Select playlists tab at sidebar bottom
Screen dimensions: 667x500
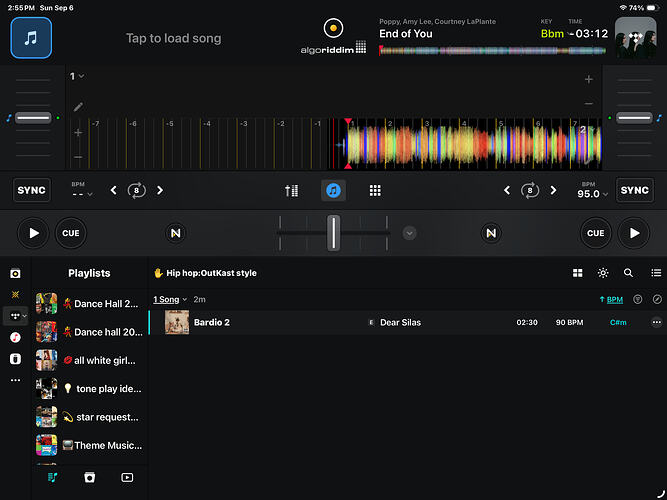[x=52, y=477]
